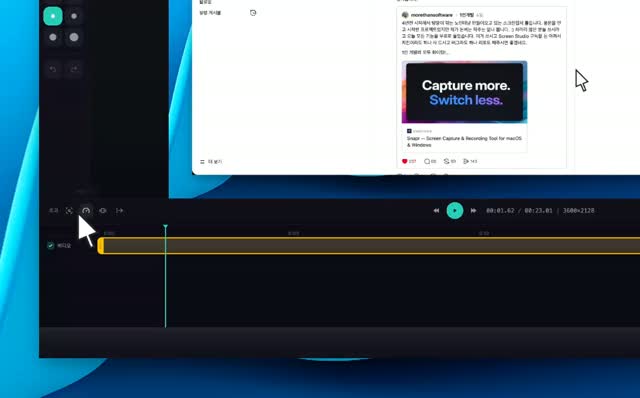Undo the last edit in the editor
This screenshot has width=640, height=398.
pyautogui.click(x=53, y=69)
